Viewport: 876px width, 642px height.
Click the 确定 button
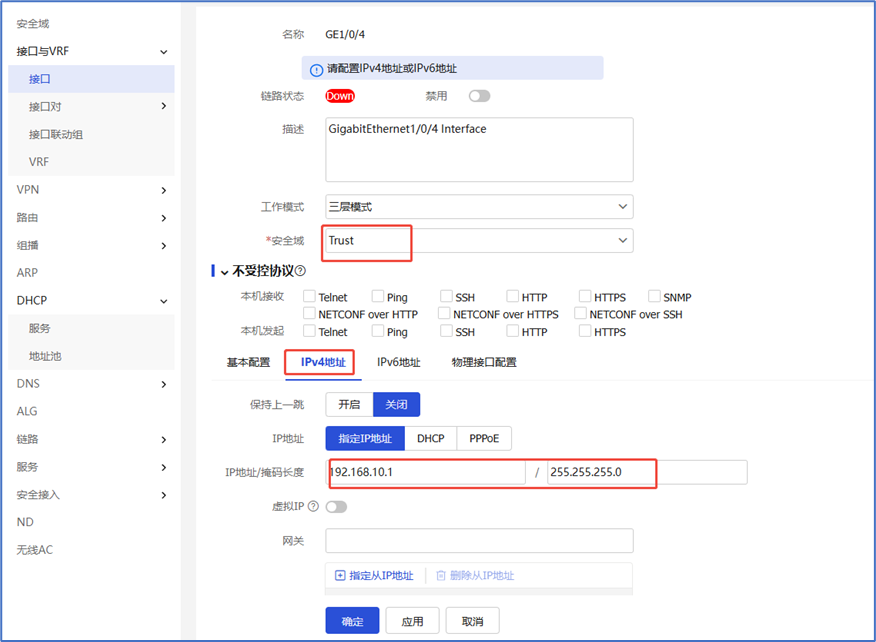(x=353, y=621)
